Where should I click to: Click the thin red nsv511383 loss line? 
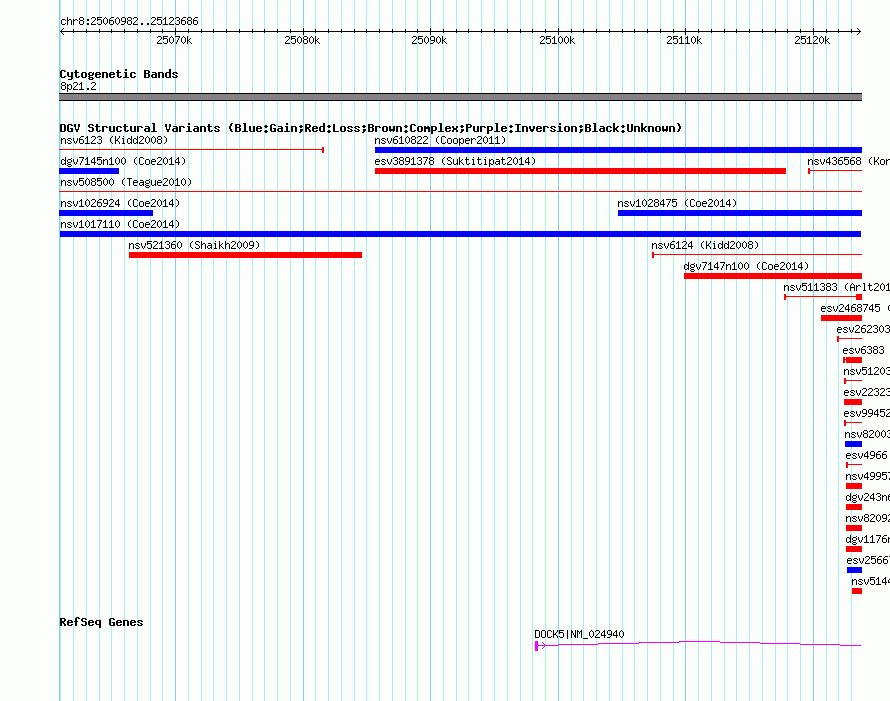pos(820,297)
